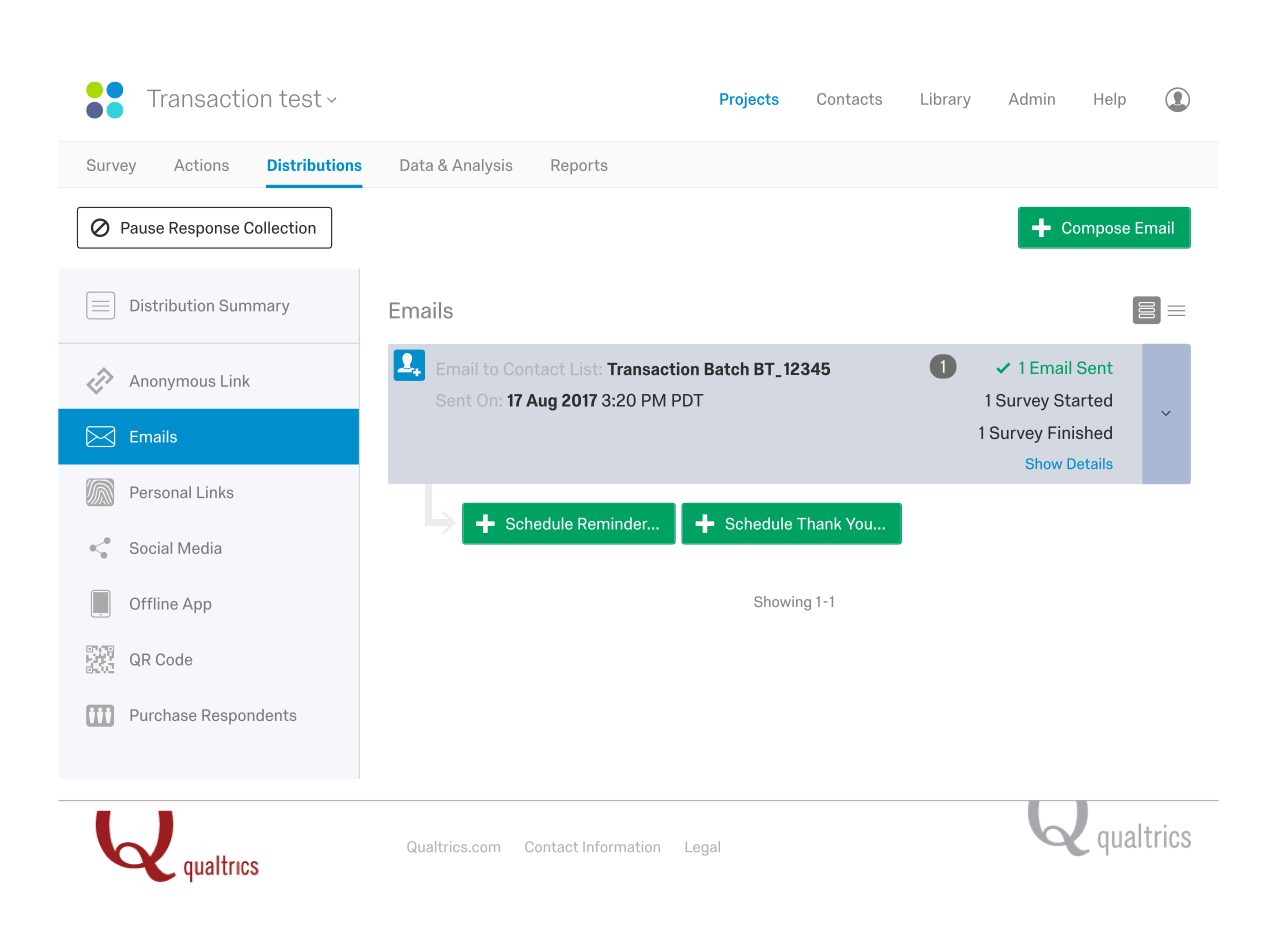Click the Emails envelope icon
1275x942 pixels.
point(100,437)
